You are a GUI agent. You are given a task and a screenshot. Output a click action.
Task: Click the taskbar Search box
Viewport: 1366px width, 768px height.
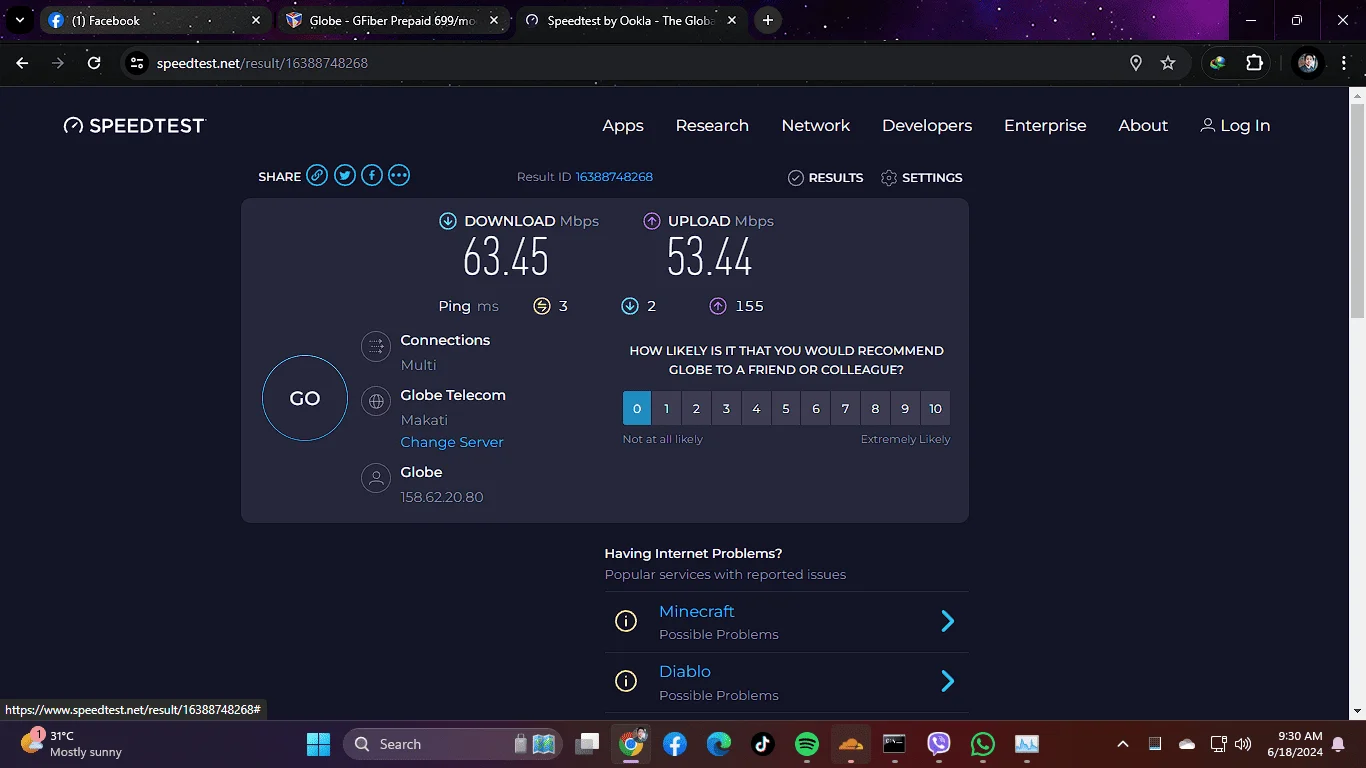452,744
